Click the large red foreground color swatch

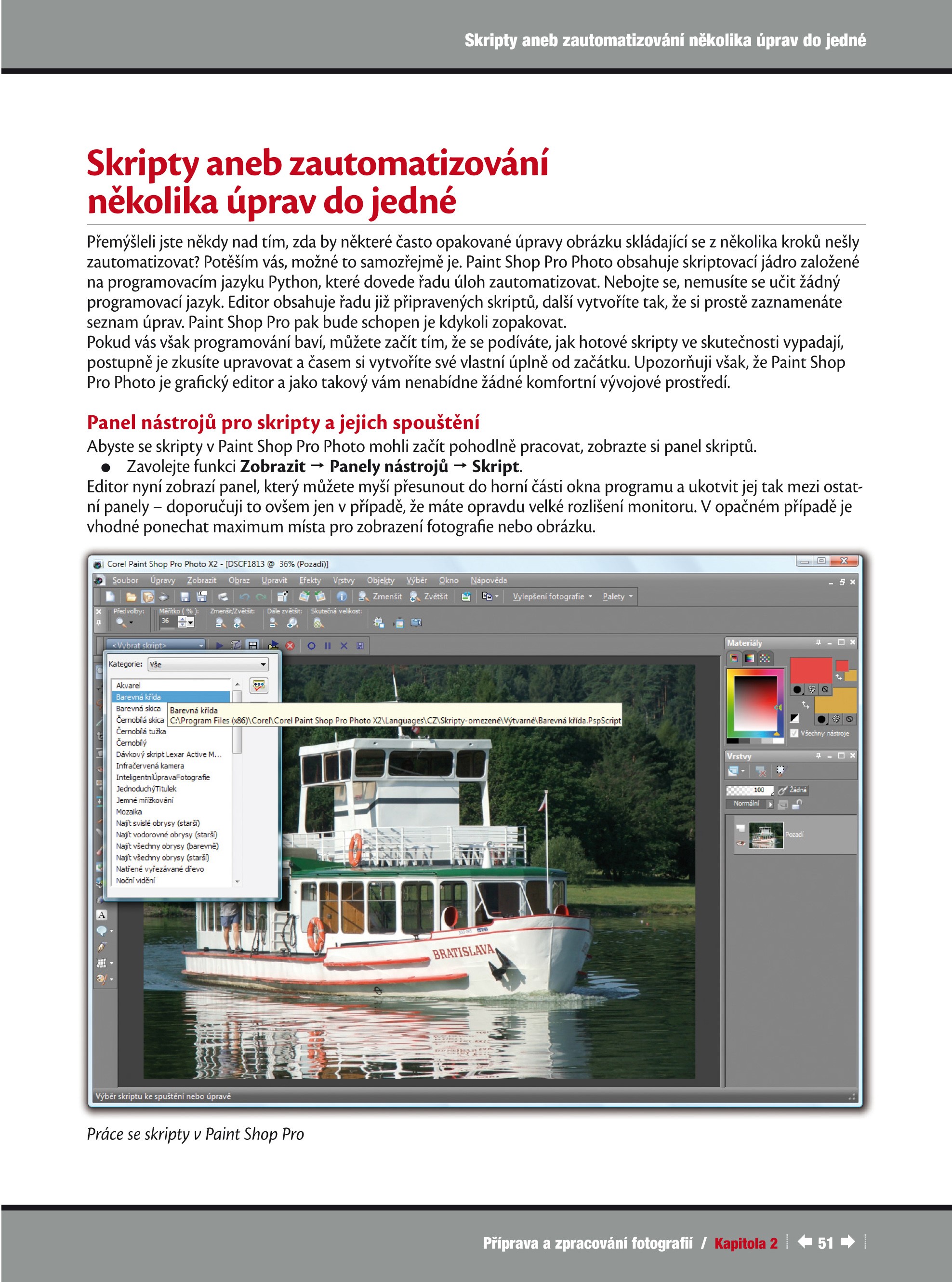click(x=810, y=670)
